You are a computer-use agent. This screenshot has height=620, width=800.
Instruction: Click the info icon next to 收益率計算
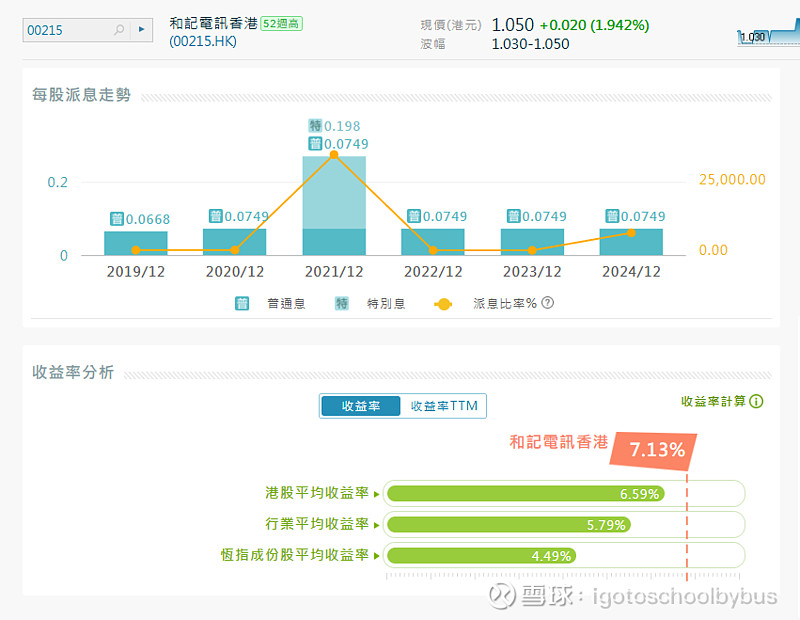[756, 401]
